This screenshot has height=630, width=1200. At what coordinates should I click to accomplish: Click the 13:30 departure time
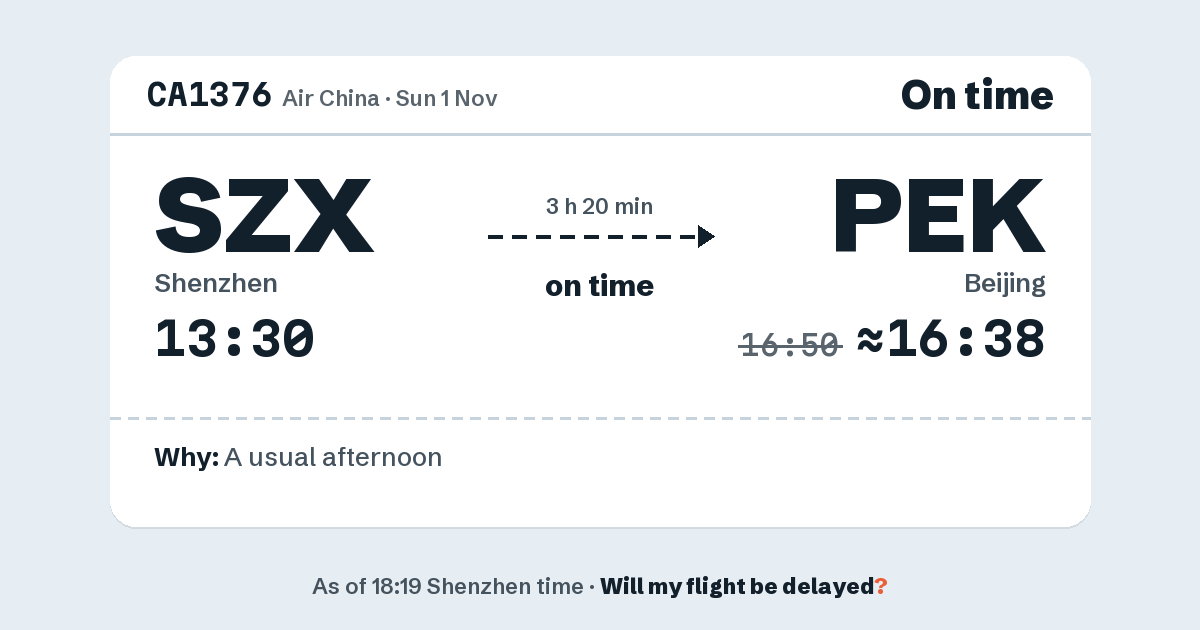tap(235, 339)
